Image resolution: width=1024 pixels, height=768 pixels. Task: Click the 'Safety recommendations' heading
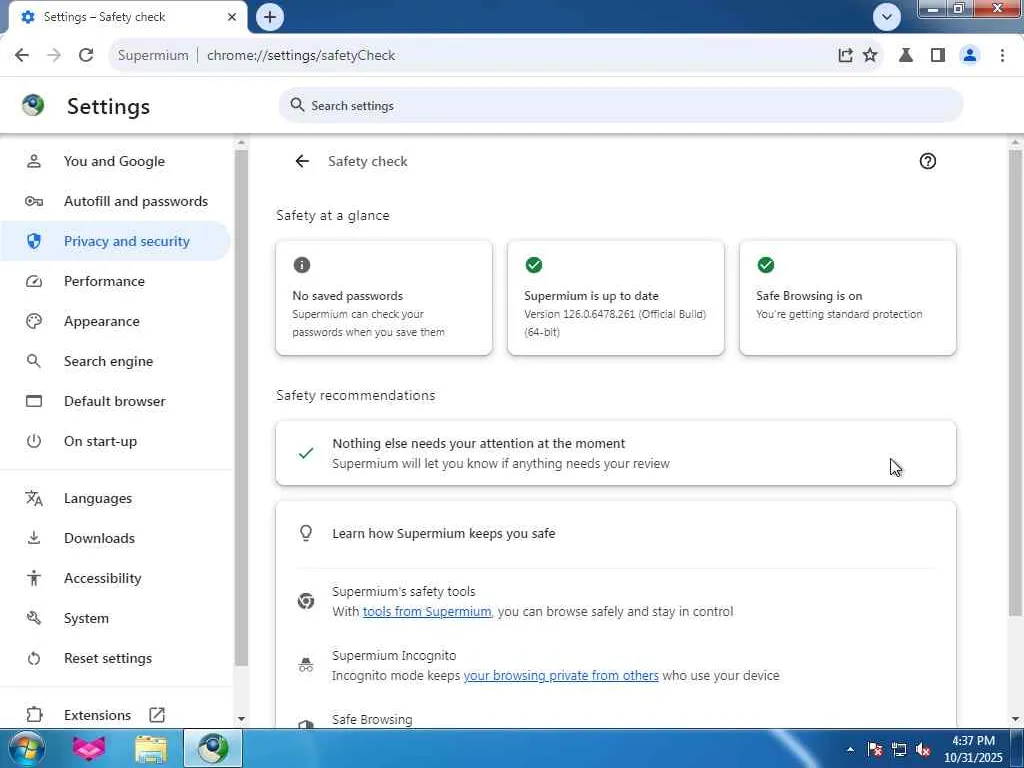pyautogui.click(x=356, y=395)
